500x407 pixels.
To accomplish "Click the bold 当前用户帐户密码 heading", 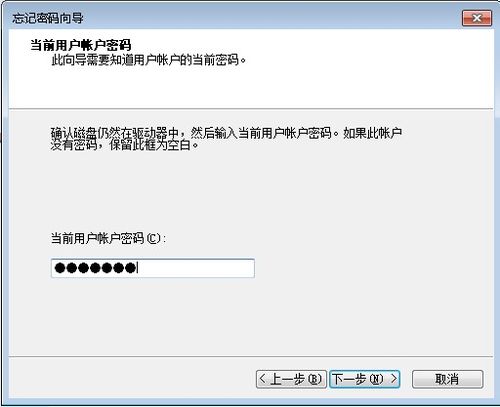I will tap(81, 45).
